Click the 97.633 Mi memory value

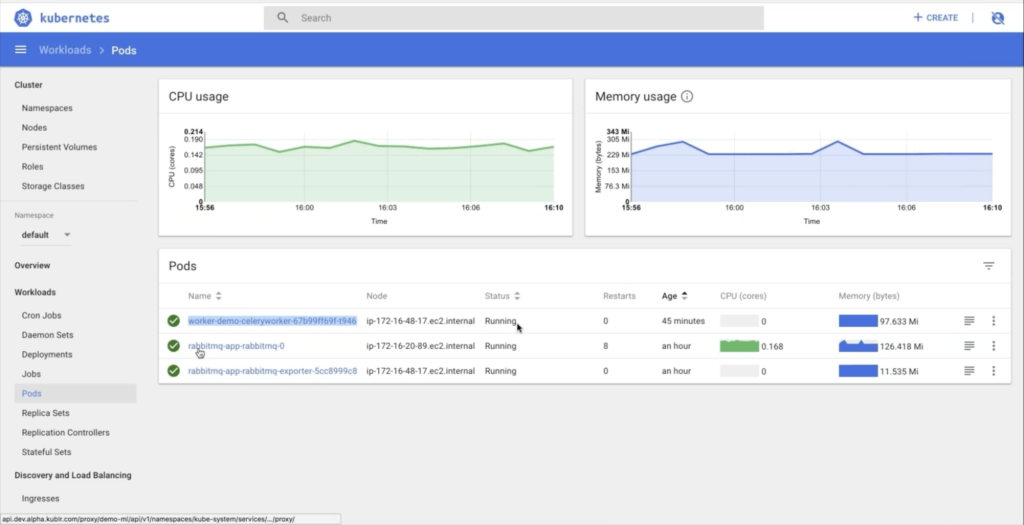point(899,321)
